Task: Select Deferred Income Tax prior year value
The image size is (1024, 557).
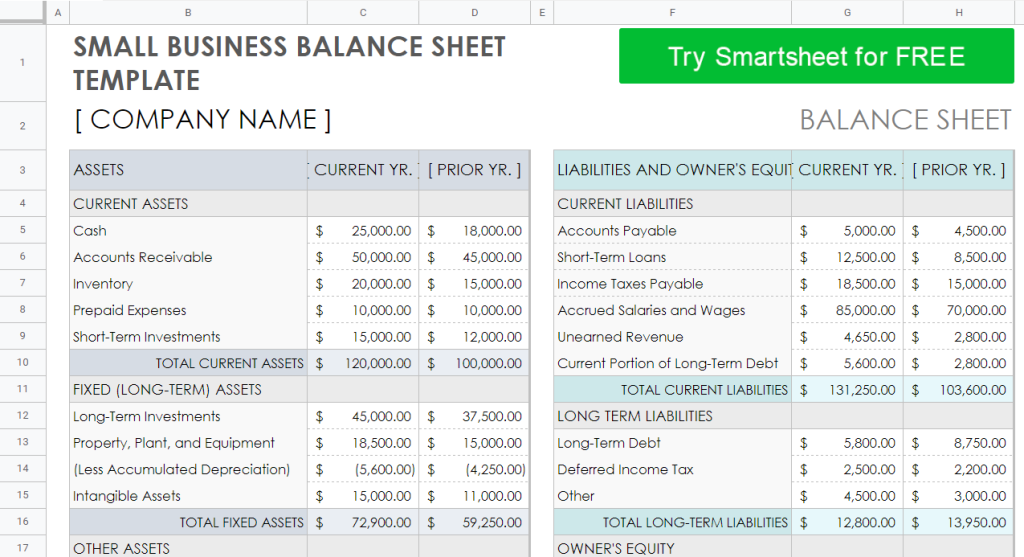Action: pyautogui.click(x=959, y=469)
